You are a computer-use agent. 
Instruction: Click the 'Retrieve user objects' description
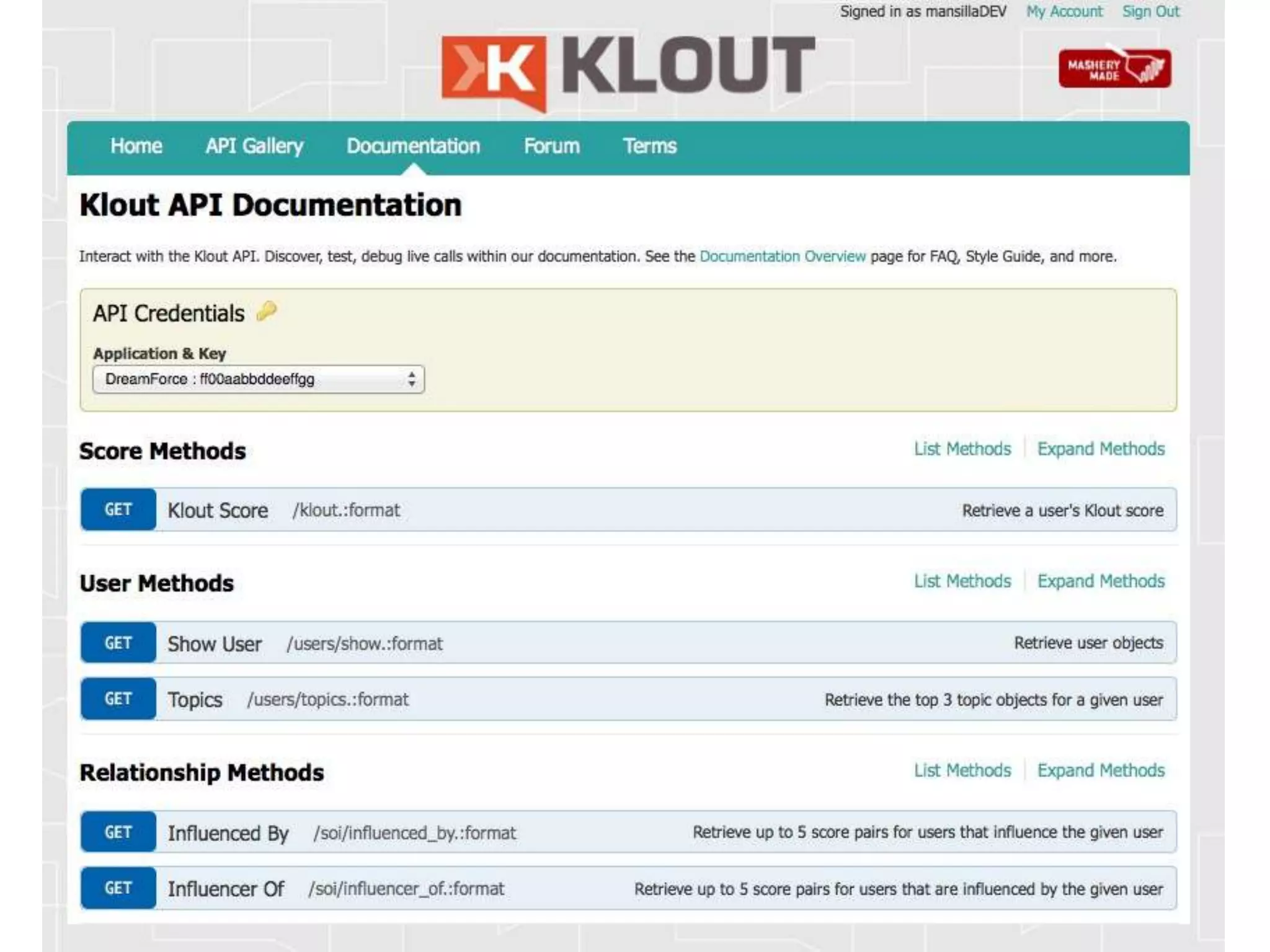1088,643
